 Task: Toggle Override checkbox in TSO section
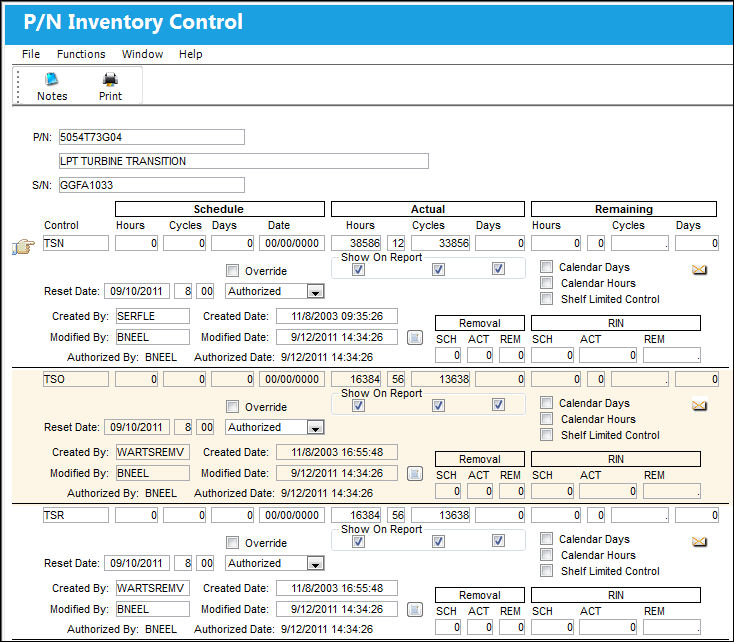click(232, 406)
